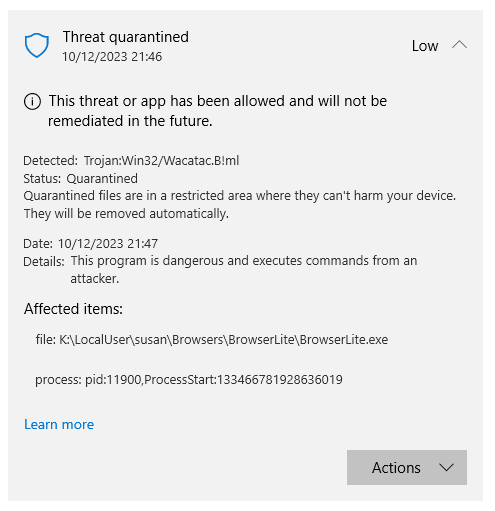Open the Actions dropdown button

[x=406, y=467]
